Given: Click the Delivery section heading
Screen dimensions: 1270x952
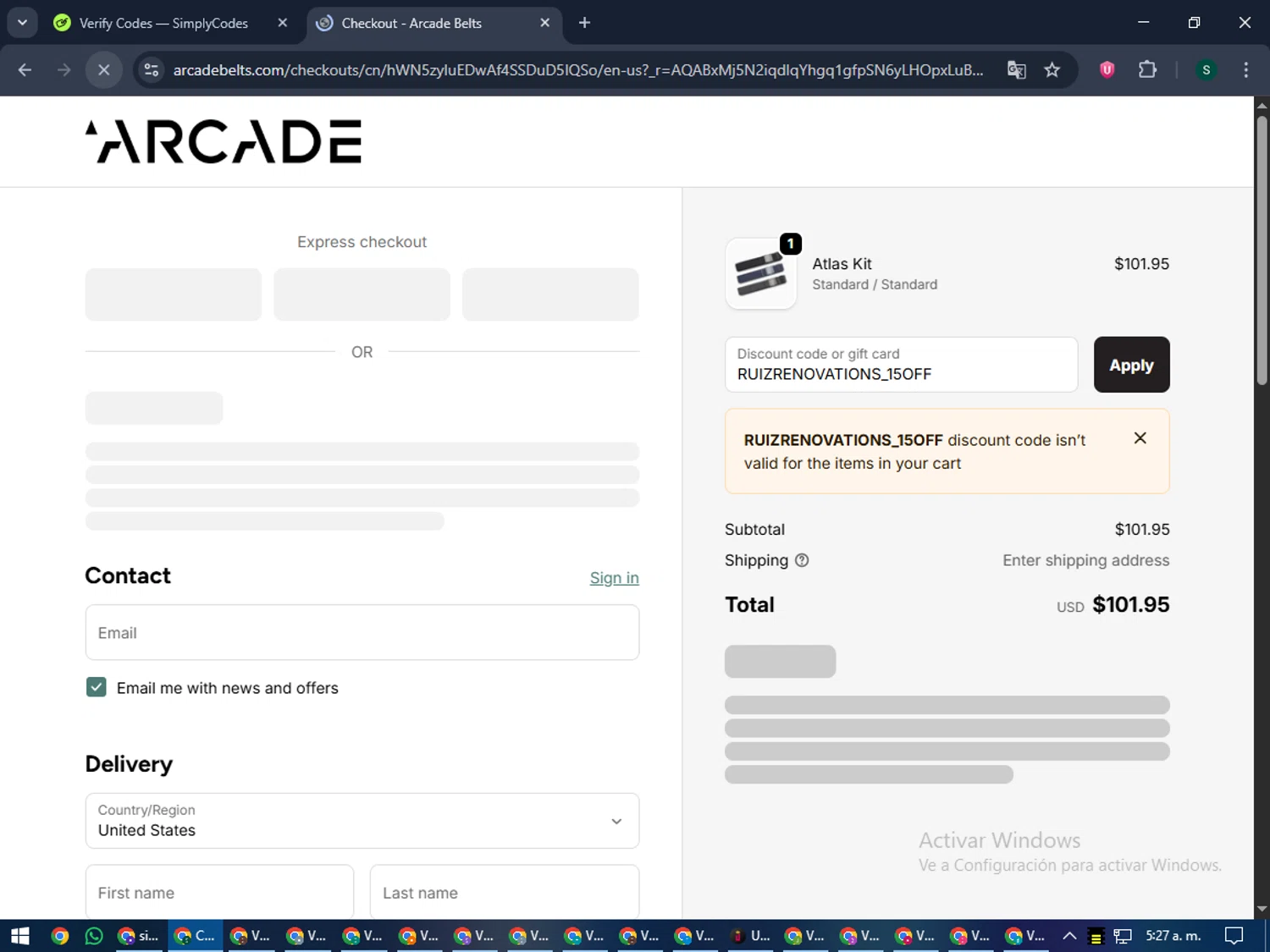Looking at the screenshot, I should [129, 764].
